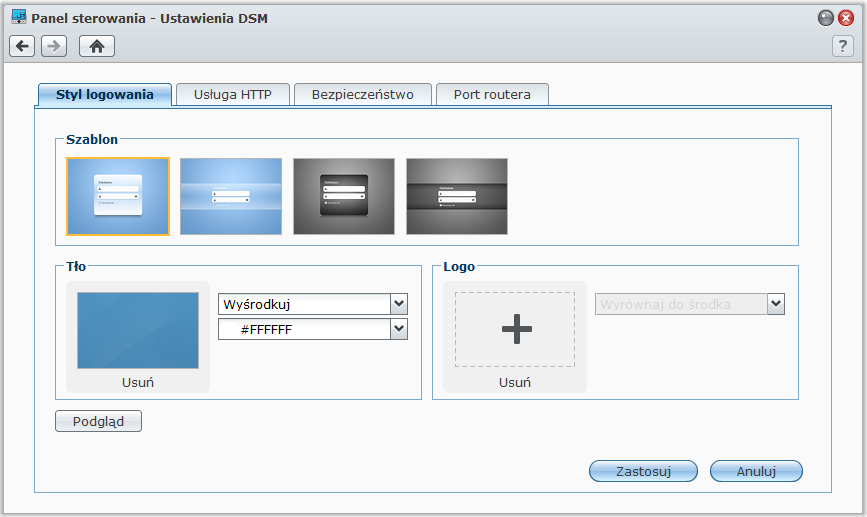Add a logo with the plus icon
The height and width of the screenshot is (517, 867).
[x=515, y=330]
